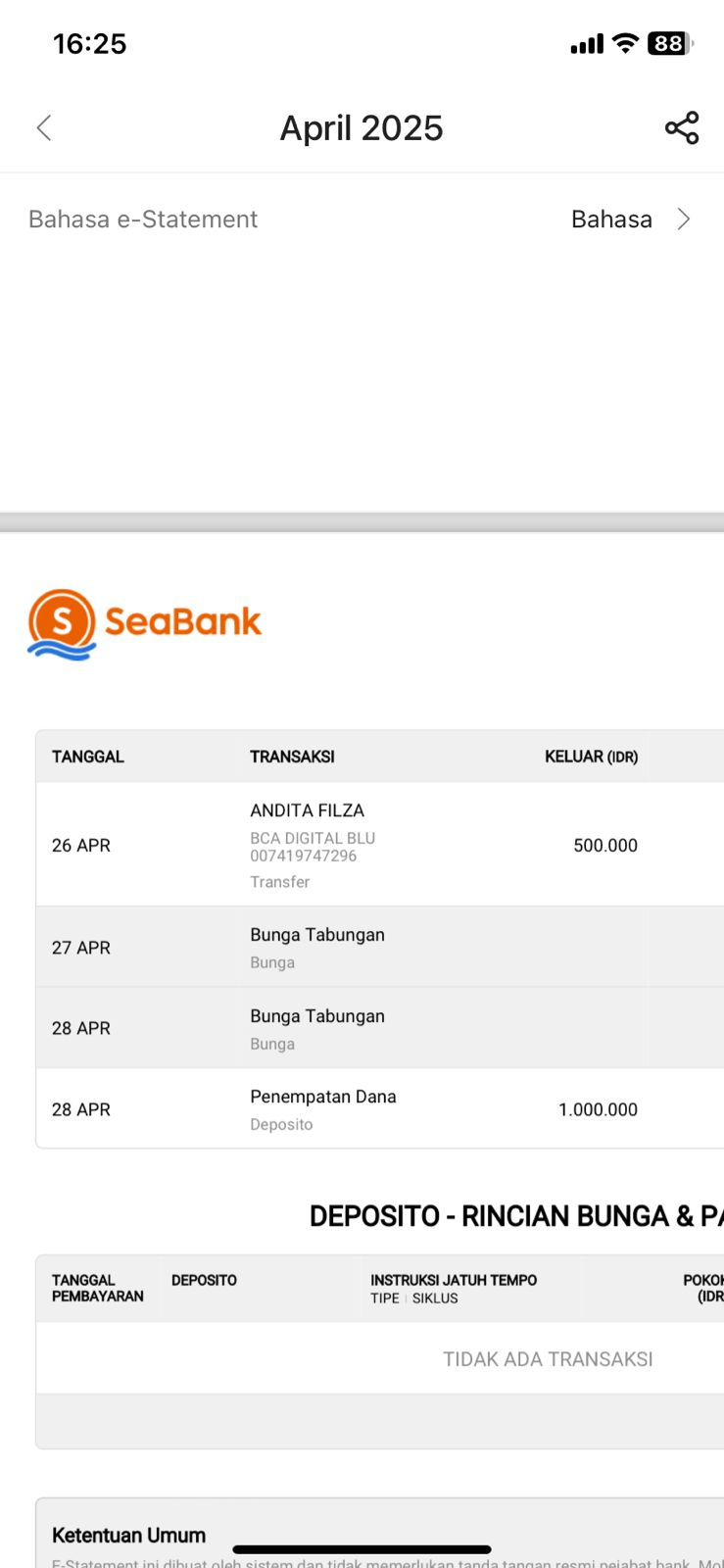The width and height of the screenshot is (724, 1568).
Task: Tap the TRANSAKSI column header
Action: click(292, 757)
